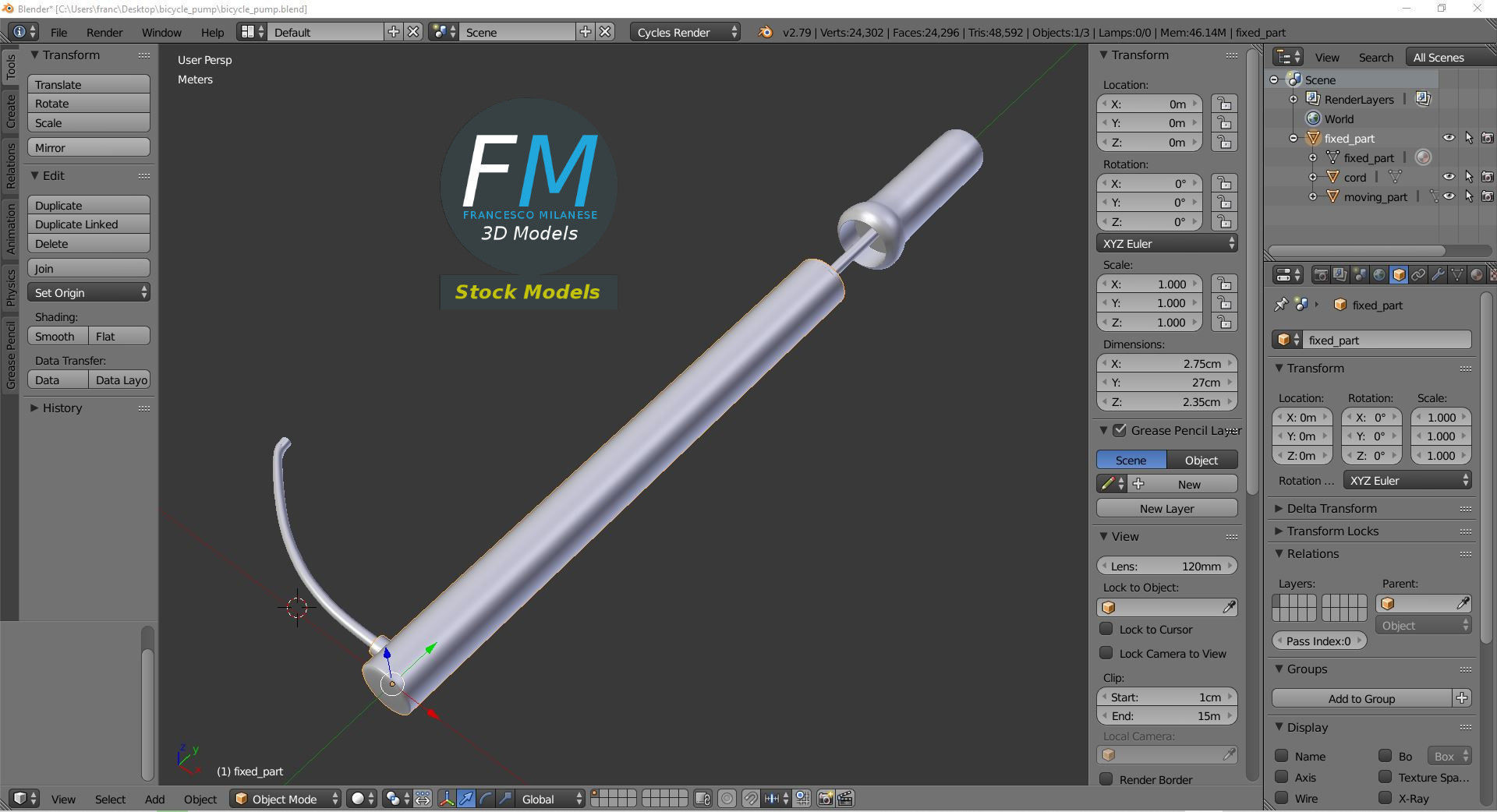Expand the moving_part item in the outliner

(x=1313, y=196)
